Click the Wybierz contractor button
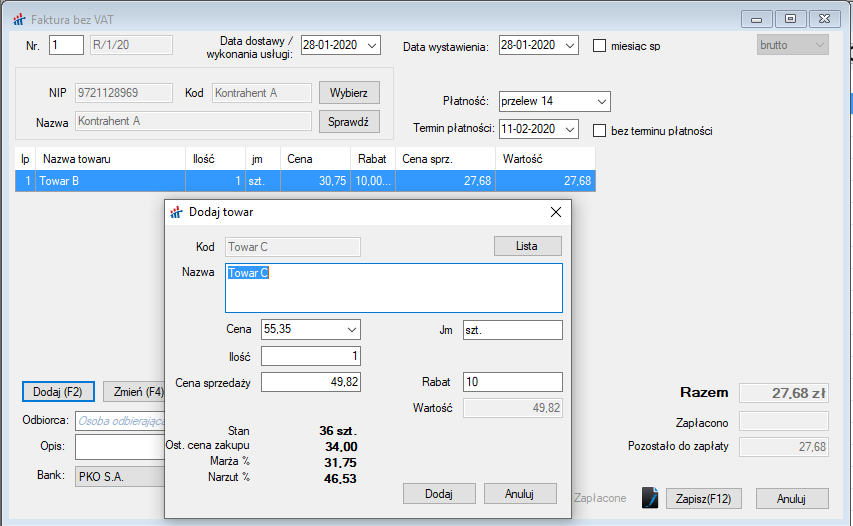The height and width of the screenshot is (526, 853). [x=349, y=93]
